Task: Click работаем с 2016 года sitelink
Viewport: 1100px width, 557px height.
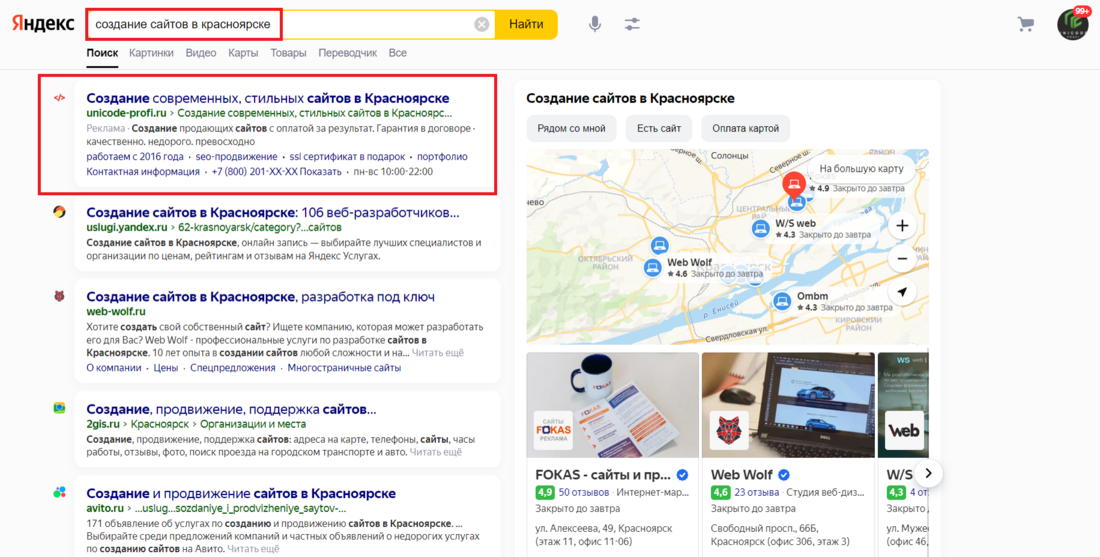Action: 135,156
